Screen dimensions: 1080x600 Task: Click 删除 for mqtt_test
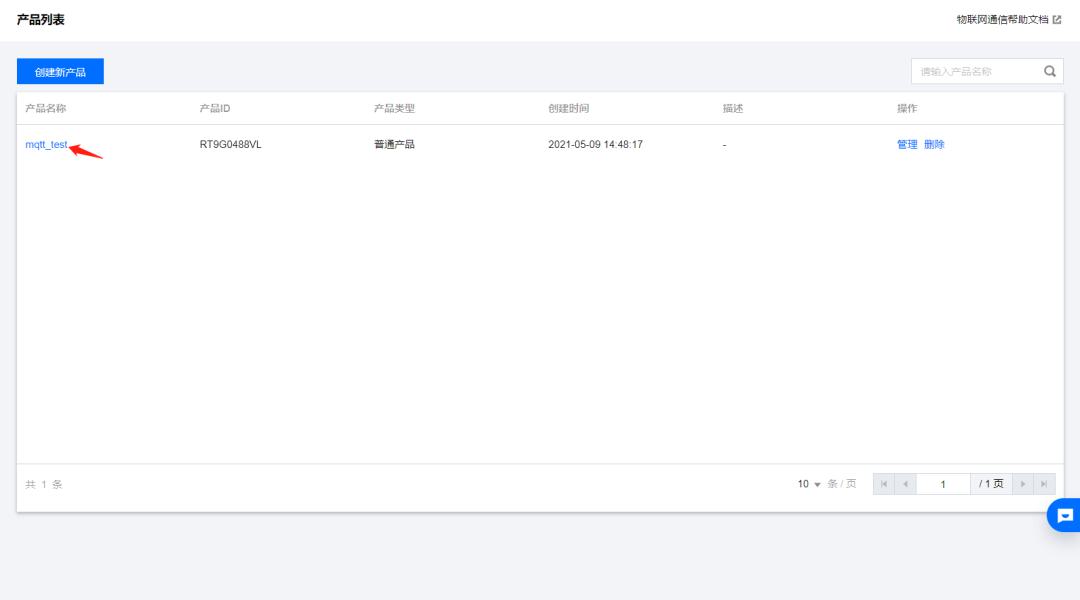pyautogui.click(x=934, y=145)
